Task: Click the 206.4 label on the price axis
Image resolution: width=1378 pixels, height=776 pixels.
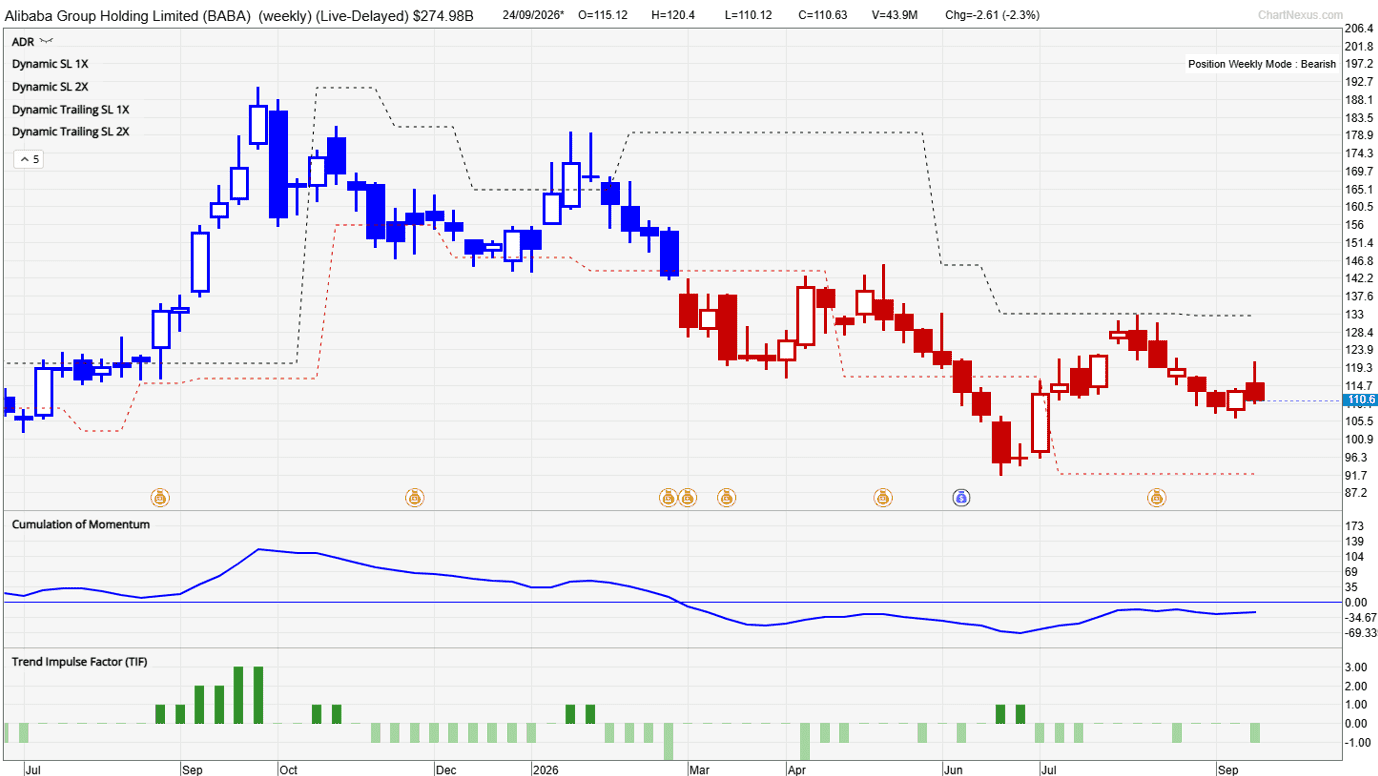Action: coord(1359,28)
